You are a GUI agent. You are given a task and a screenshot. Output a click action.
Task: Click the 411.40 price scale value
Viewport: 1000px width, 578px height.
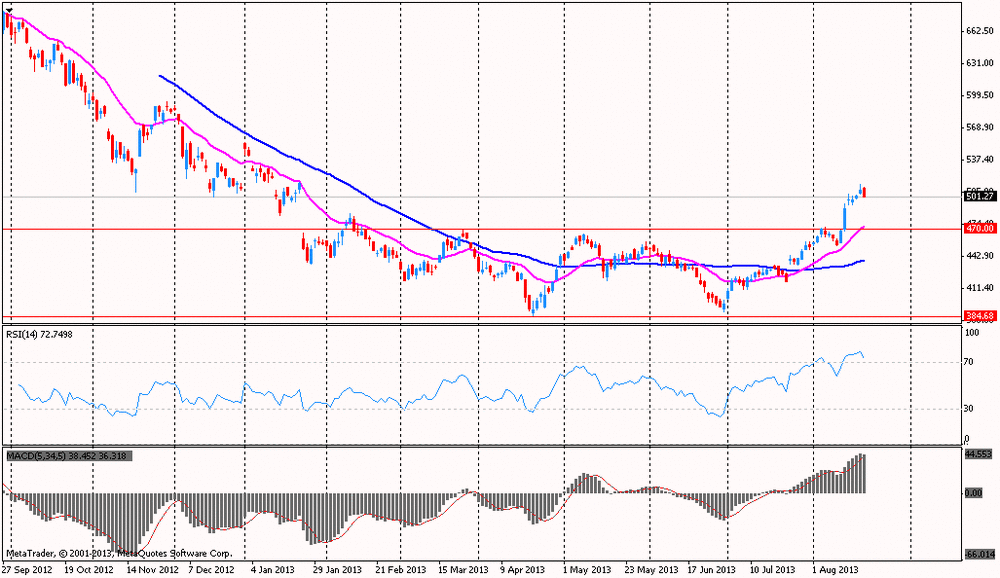980,288
